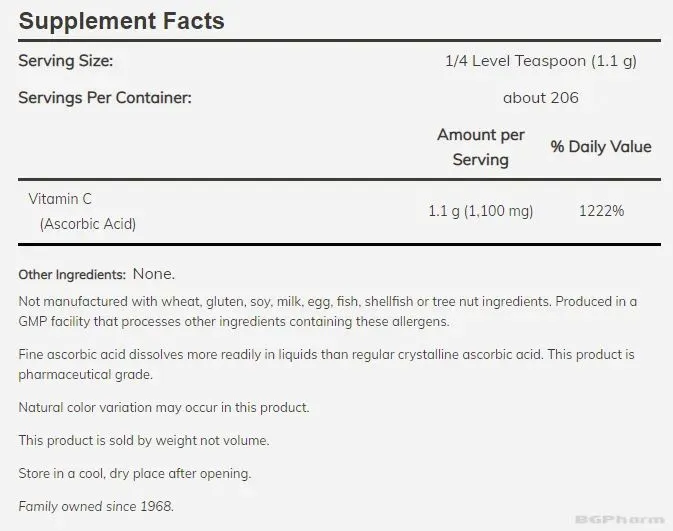This screenshot has width=673, height=531.
Task: Click the 1/4 Level Teaspoon value
Action: (541, 61)
